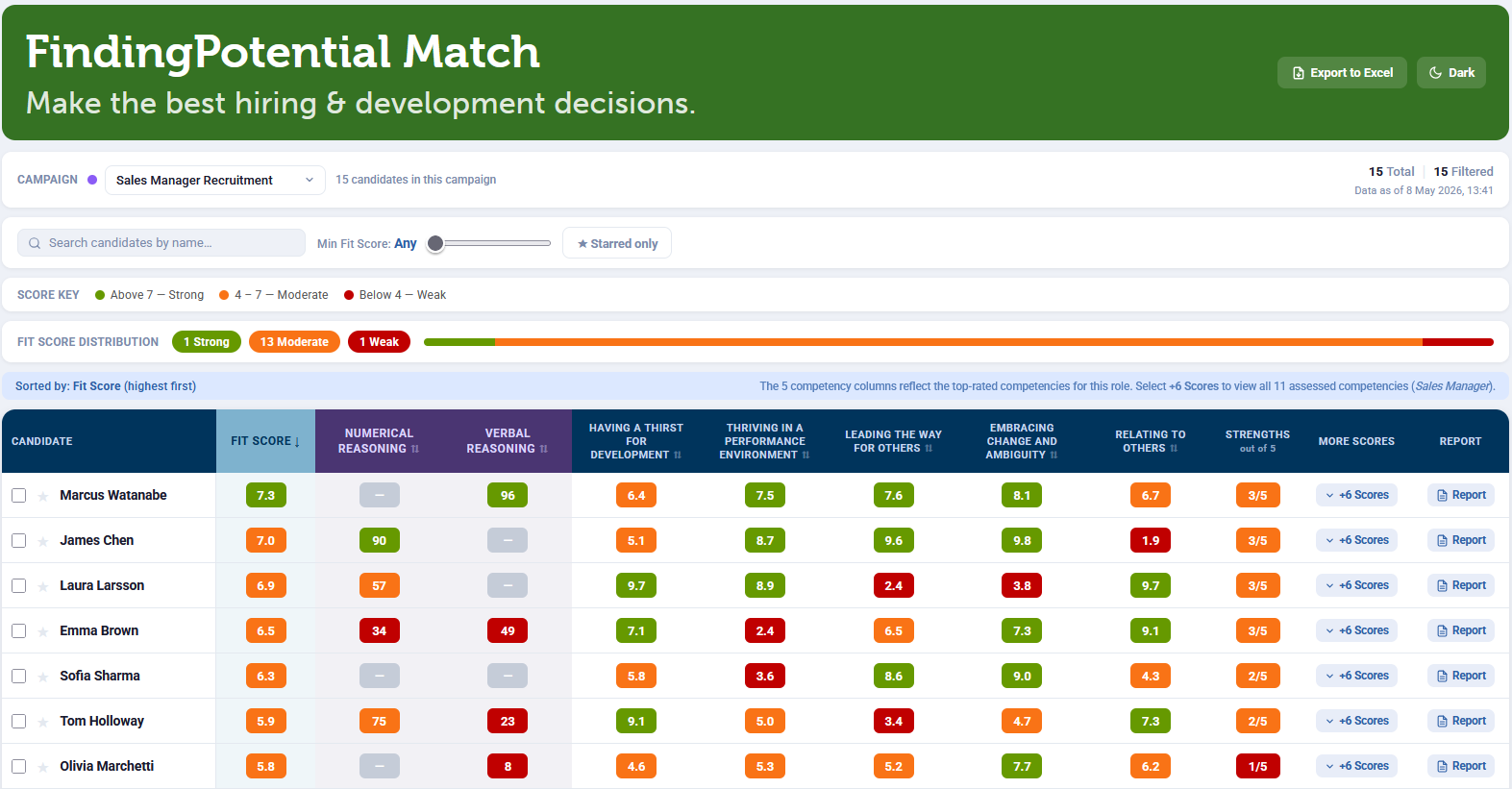Filter by 13 Moderate distribution pill
Screen dimensions: 1512x789
point(294,342)
